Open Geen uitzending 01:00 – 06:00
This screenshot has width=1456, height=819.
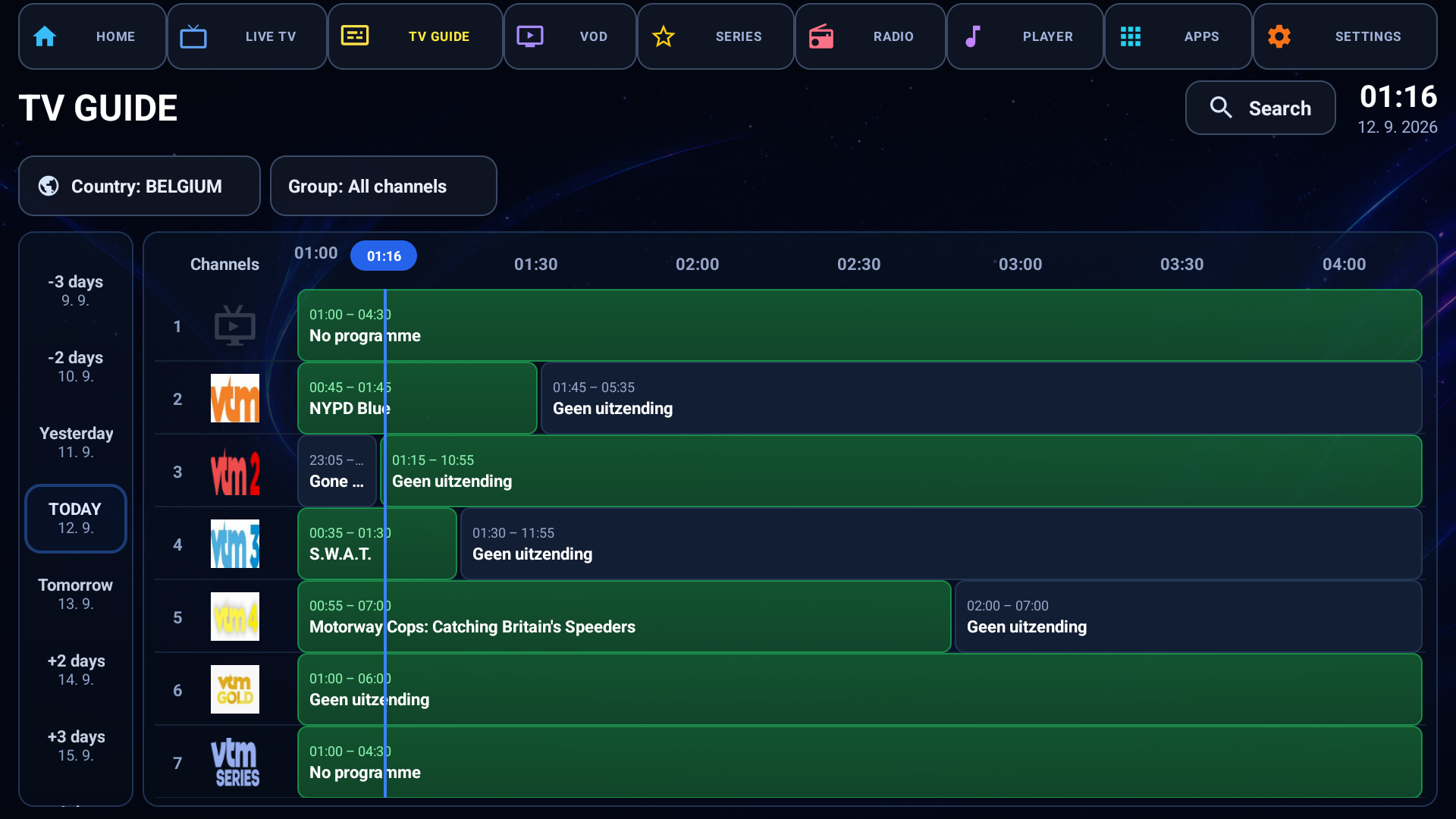tap(860, 689)
